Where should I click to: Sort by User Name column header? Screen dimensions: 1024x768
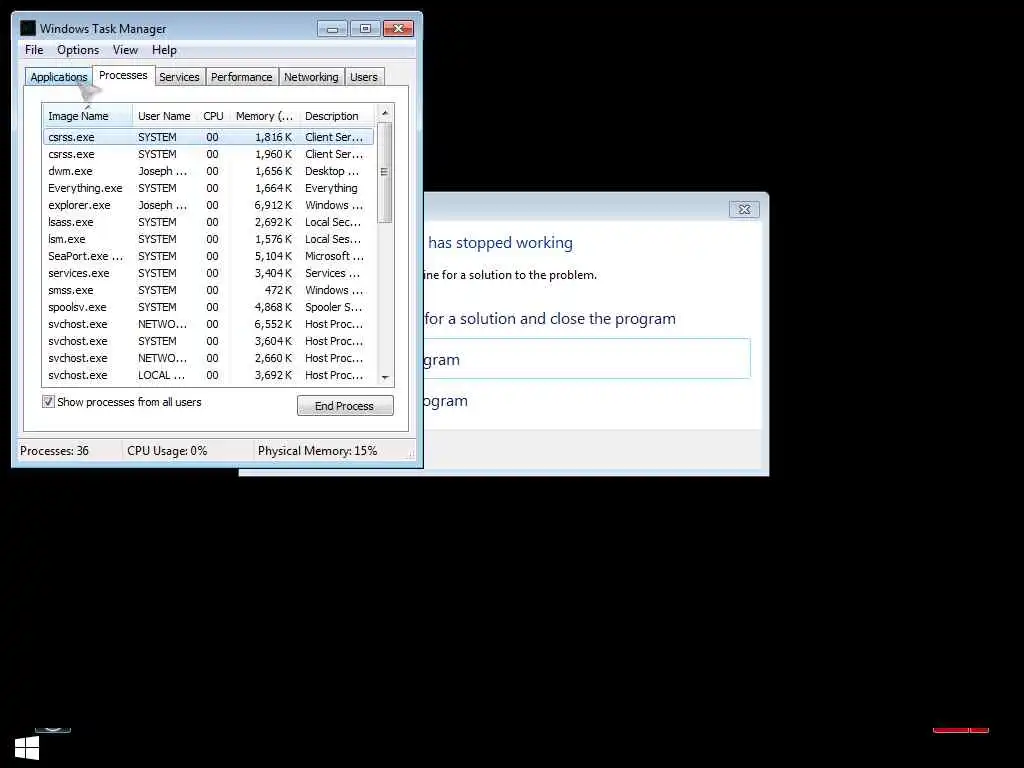pos(164,116)
